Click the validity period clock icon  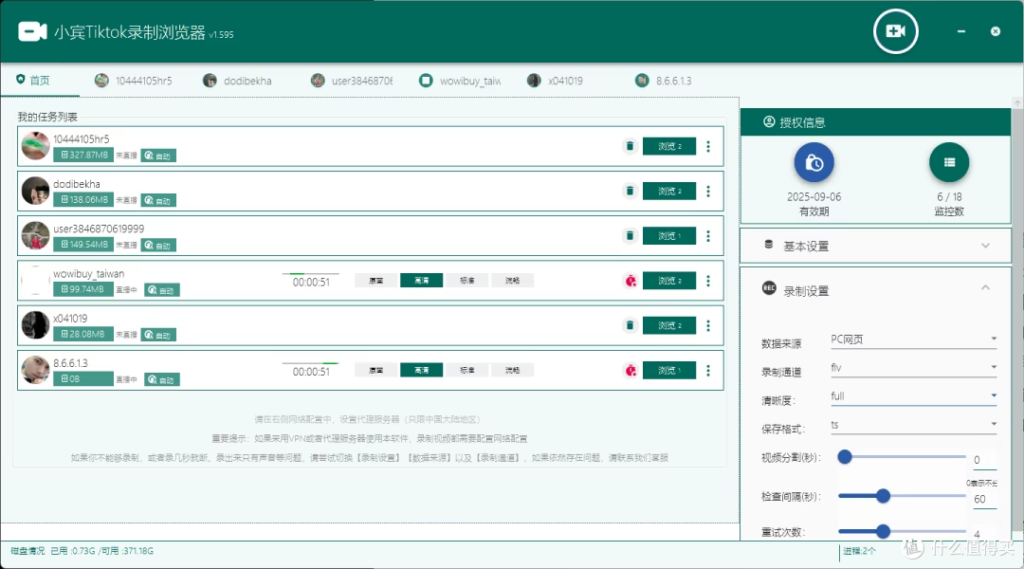coord(814,163)
